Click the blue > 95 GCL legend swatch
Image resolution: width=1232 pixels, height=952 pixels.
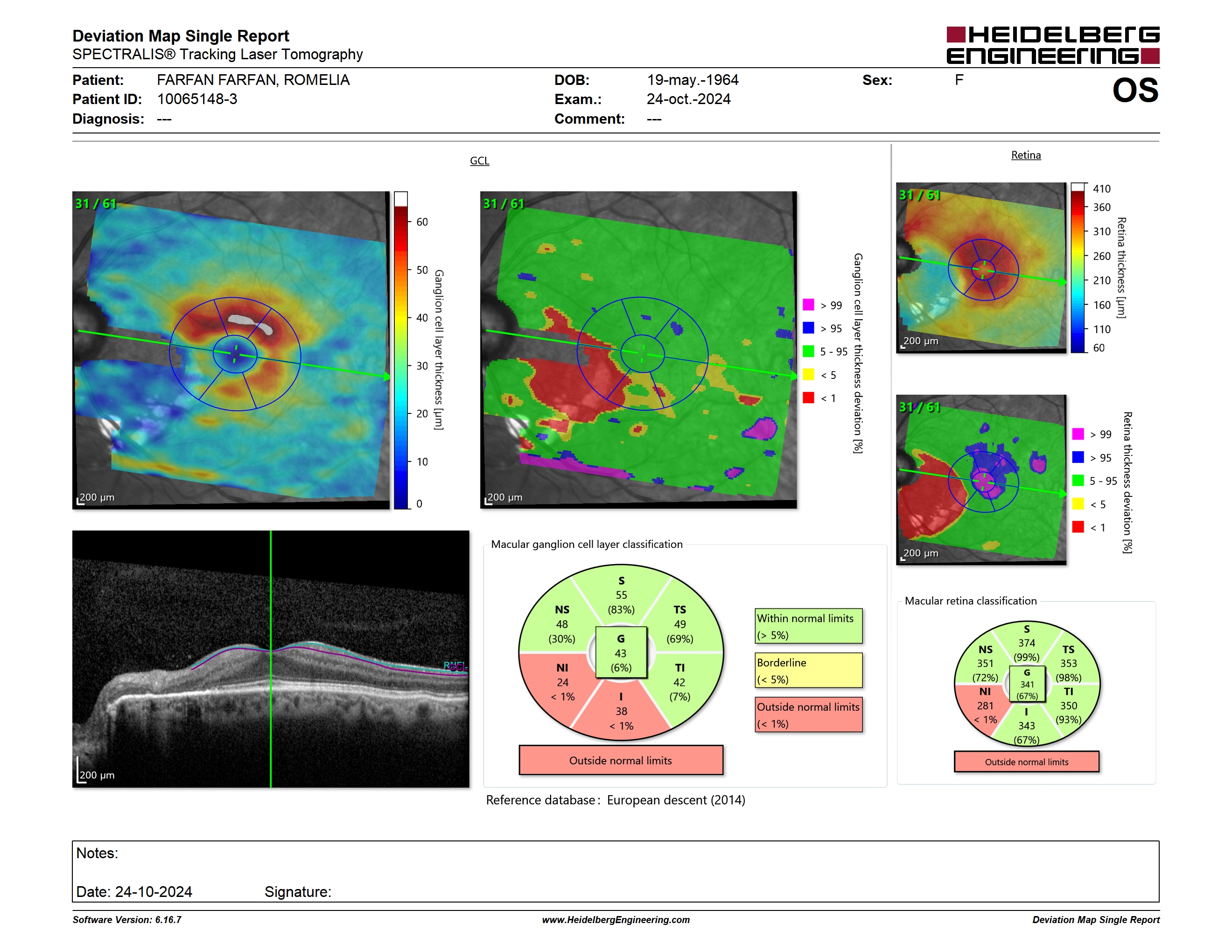pos(808,328)
